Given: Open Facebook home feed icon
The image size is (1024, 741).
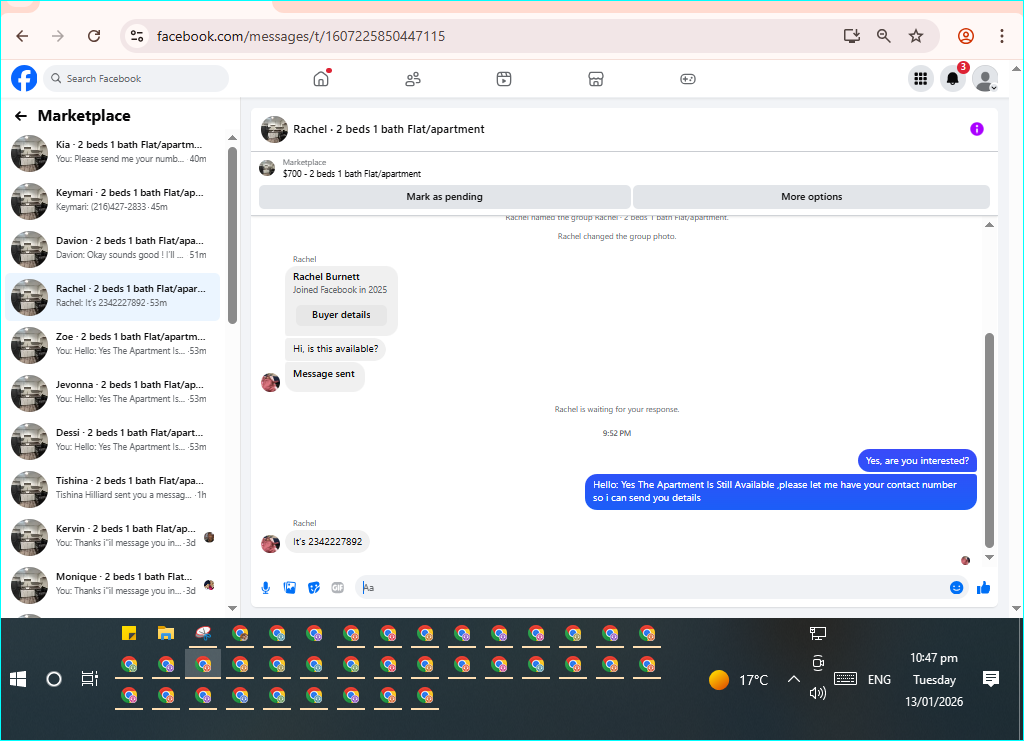Looking at the screenshot, I should pos(321,79).
